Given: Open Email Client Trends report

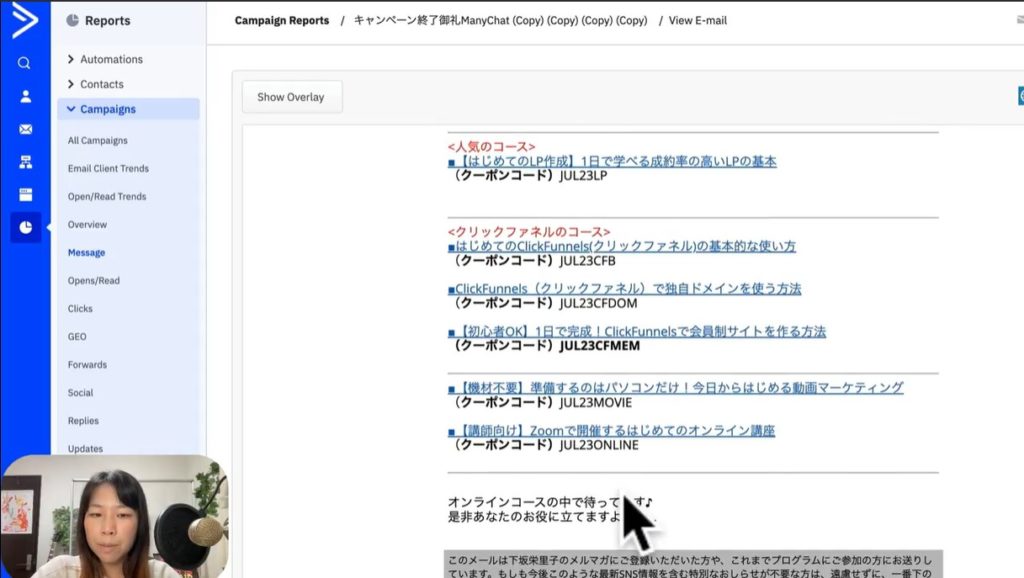Looking at the screenshot, I should (x=108, y=169).
